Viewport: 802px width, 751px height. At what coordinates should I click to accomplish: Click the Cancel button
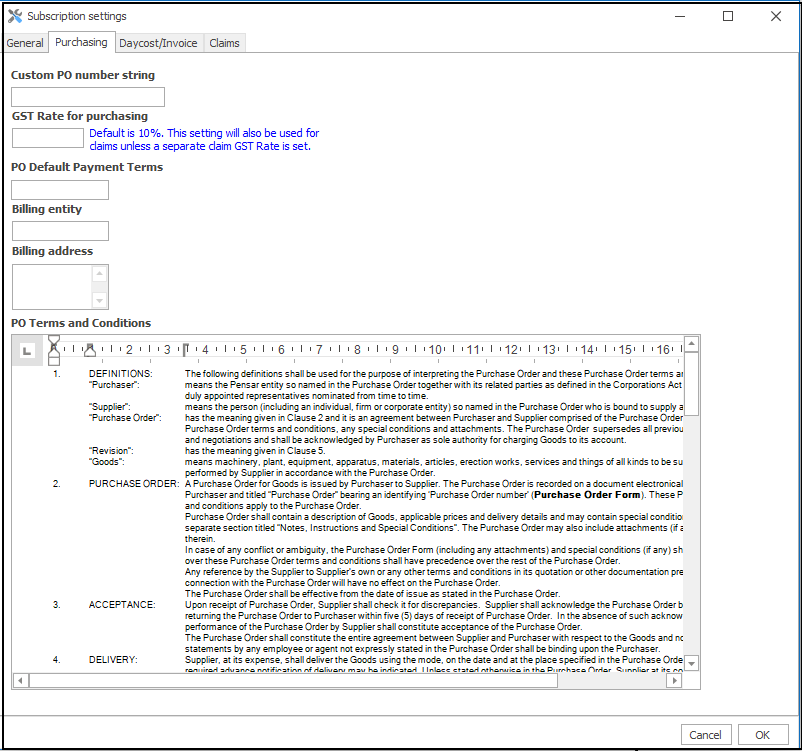705,735
